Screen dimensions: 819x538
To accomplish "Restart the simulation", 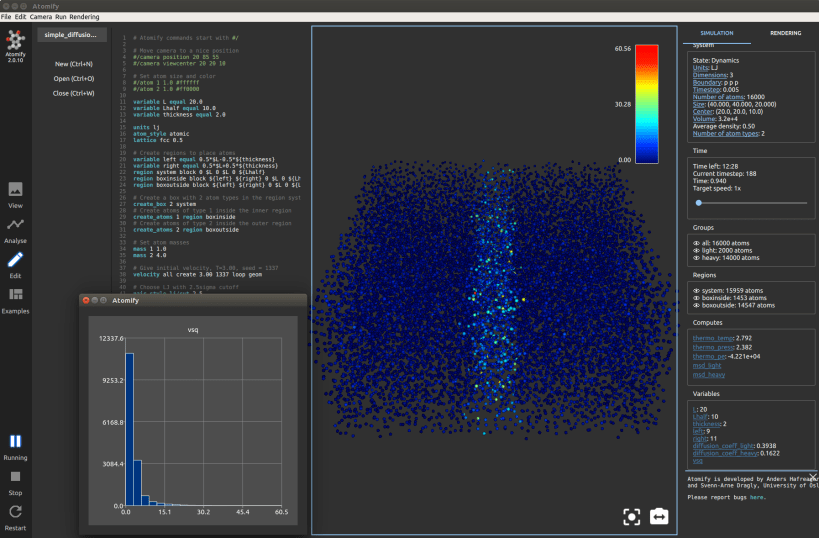I will [15, 512].
